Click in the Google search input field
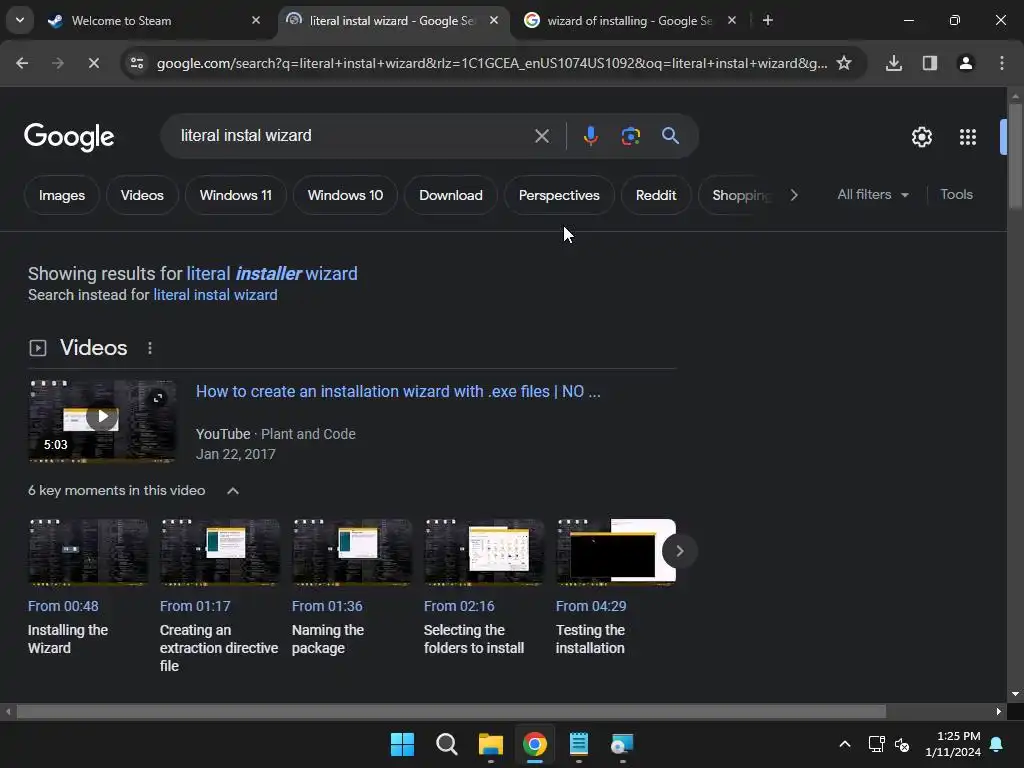This screenshot has height=768, width=1024. [x=353, y=136]
